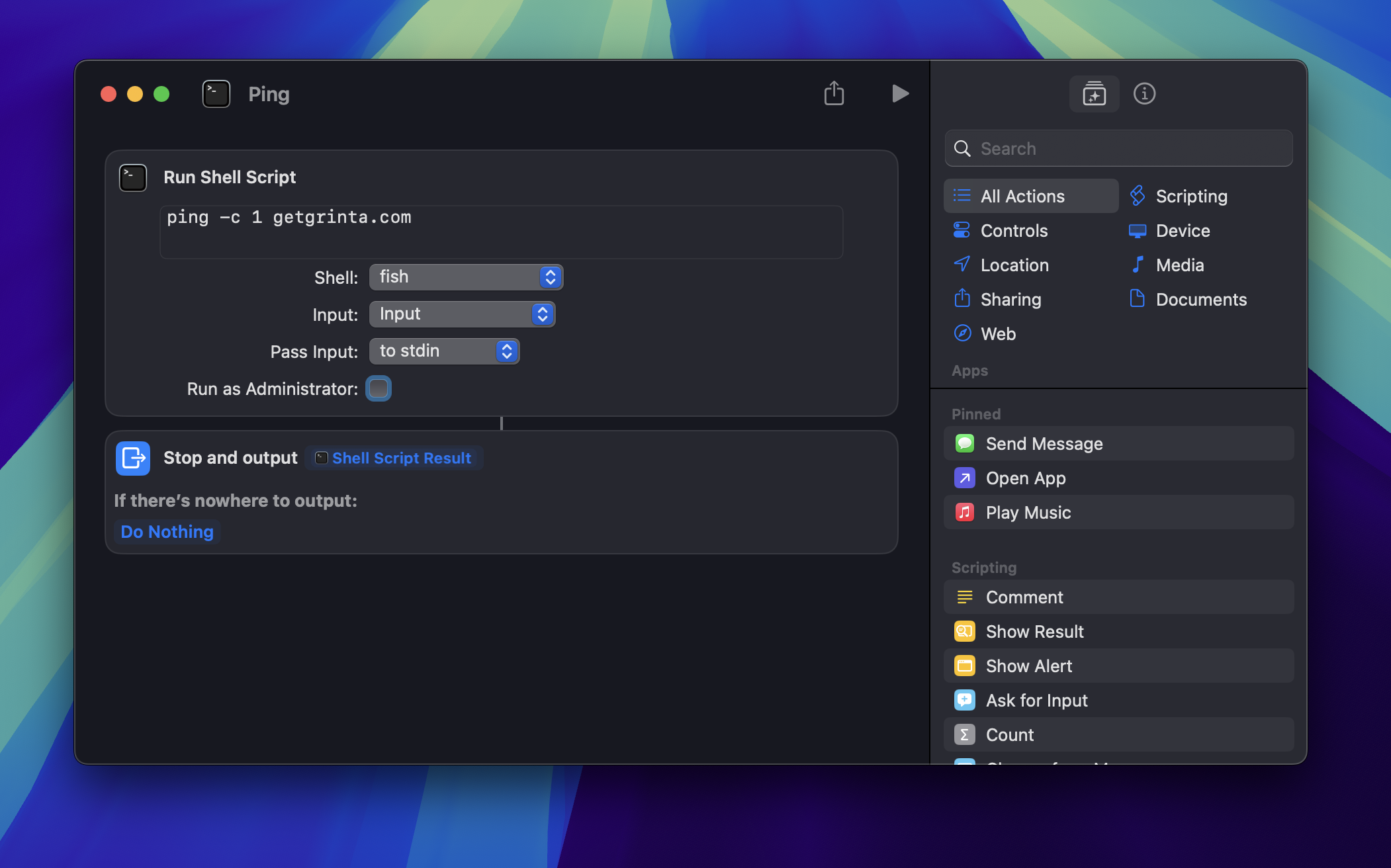Open shortcut details info icon
This screenshot has width=1391, height=868.
point(1144,94)
